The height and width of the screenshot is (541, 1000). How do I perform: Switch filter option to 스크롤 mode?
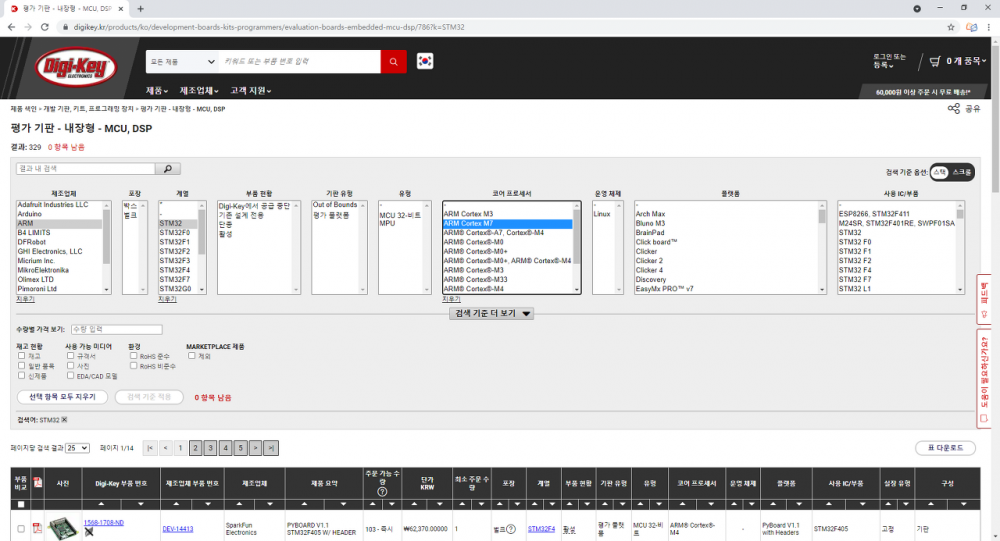(961, 172)
